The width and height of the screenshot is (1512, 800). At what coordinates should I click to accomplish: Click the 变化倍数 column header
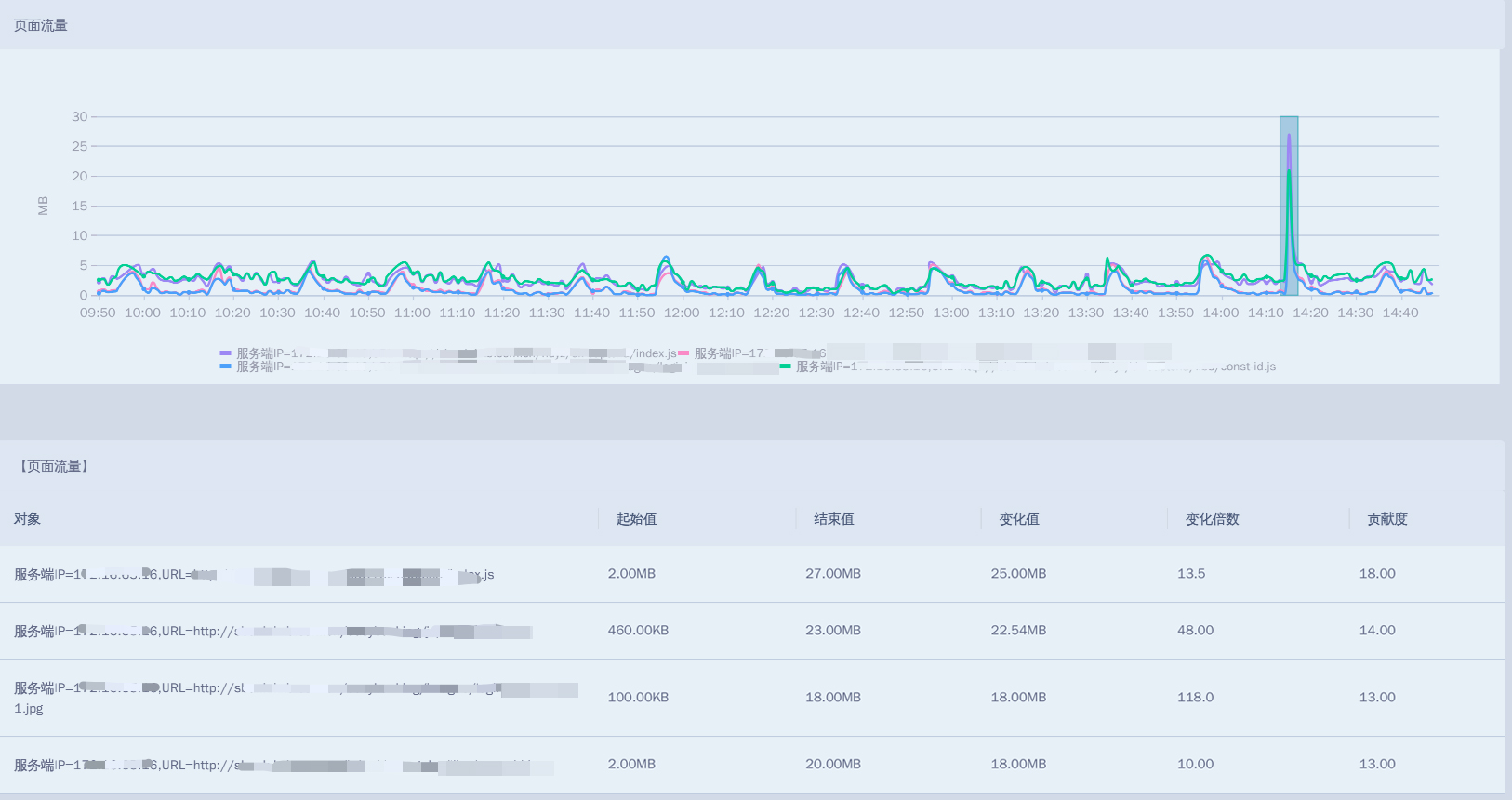1212,519
